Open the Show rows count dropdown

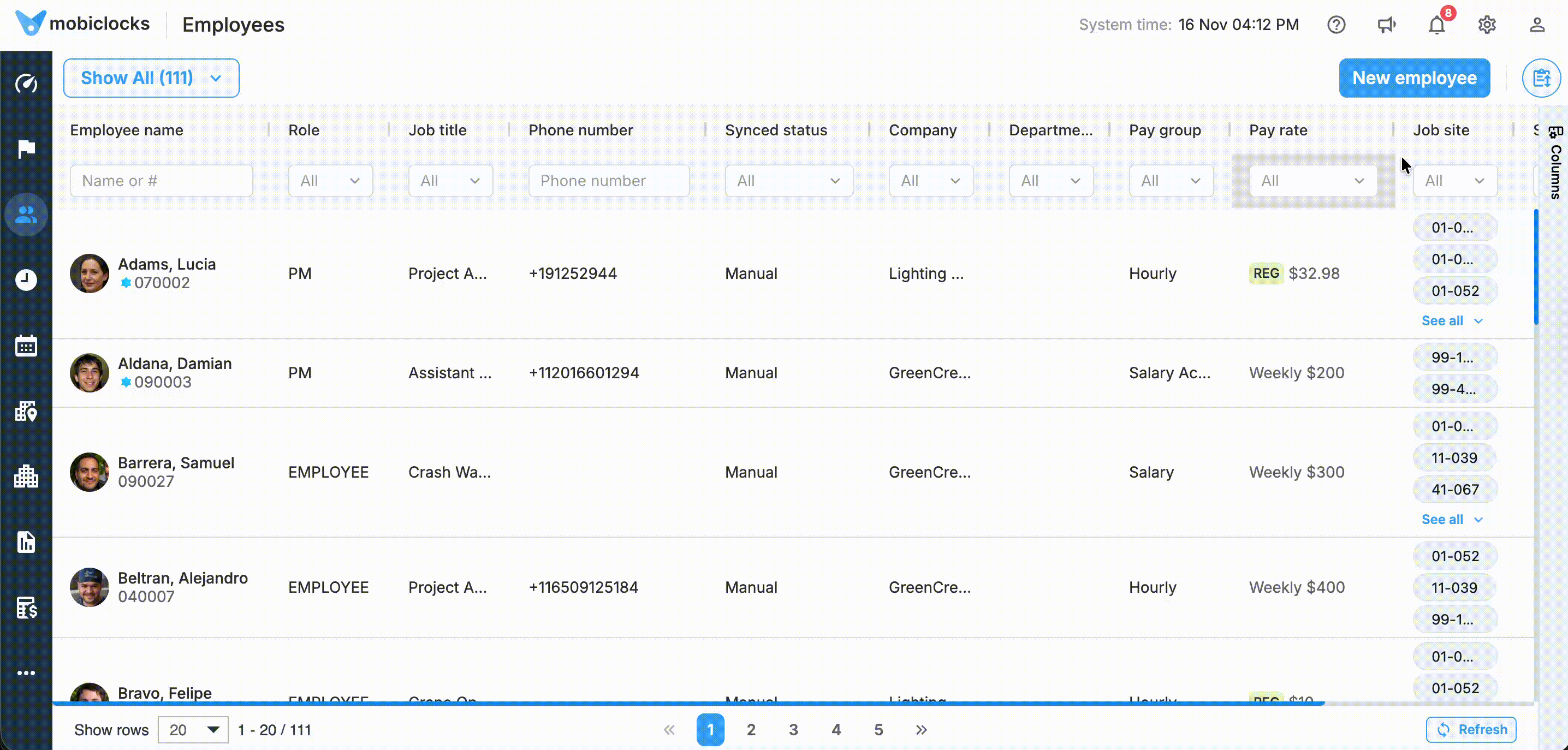tap(193, 730)
